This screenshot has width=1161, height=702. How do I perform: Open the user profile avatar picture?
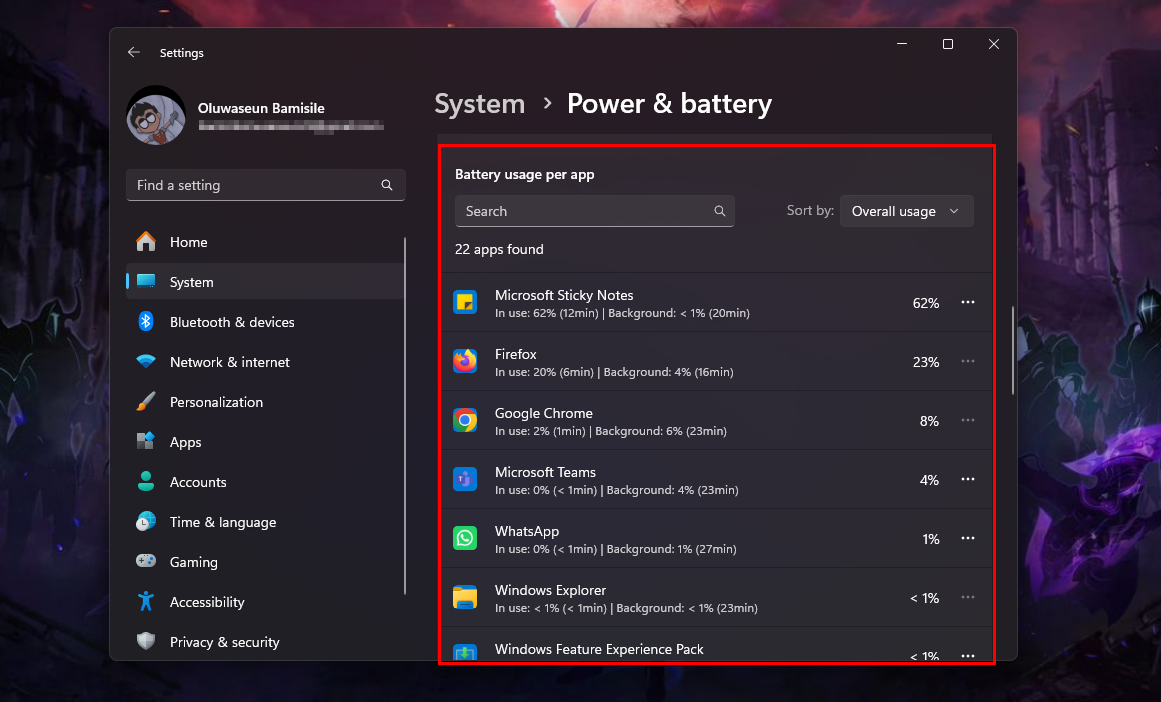click(155, 116)
